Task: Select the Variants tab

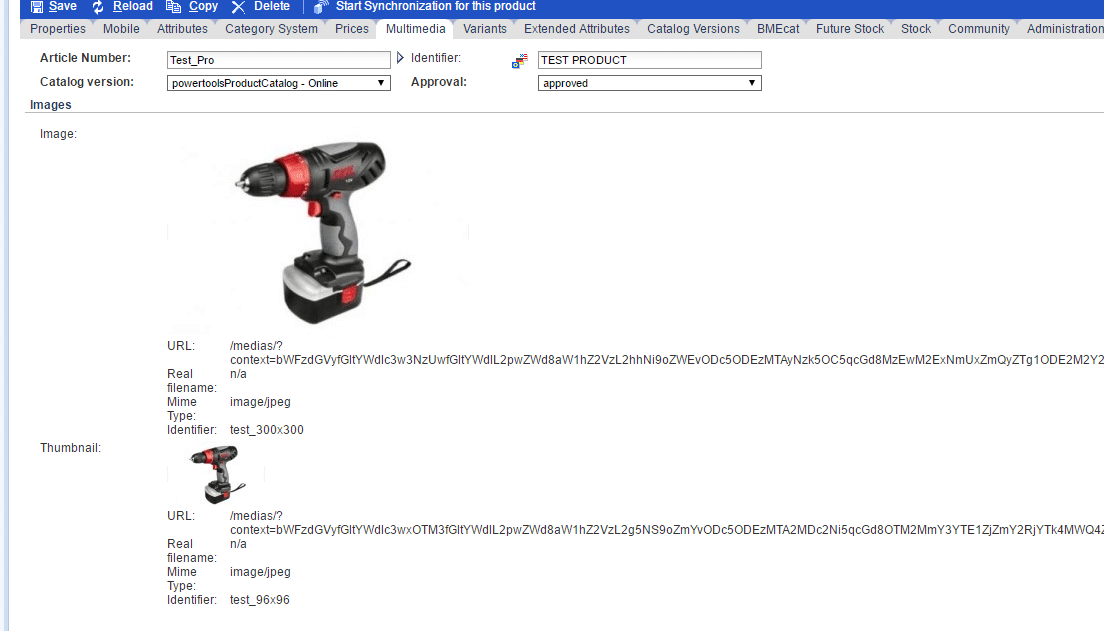Action: coord(485,29)
